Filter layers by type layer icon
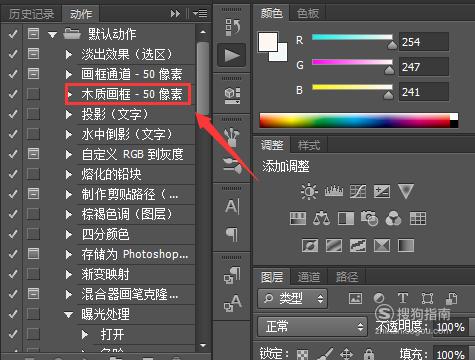 click(403, 298)
